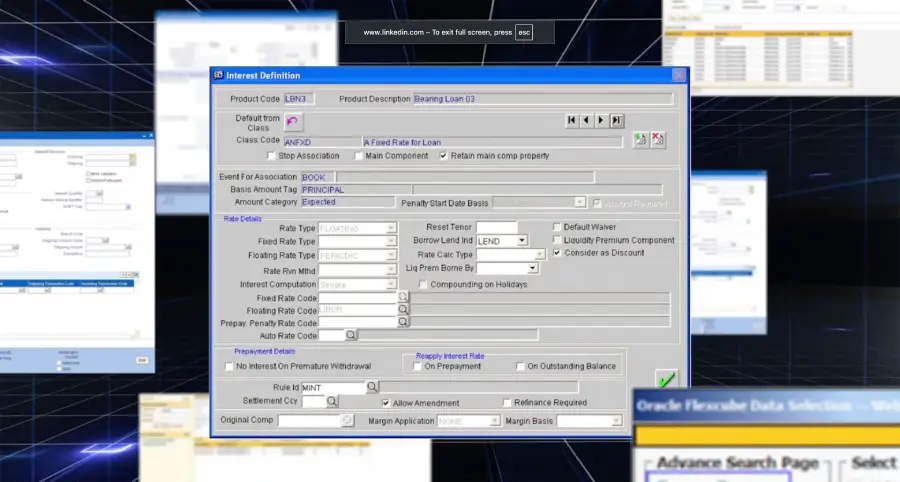Open the Liq Prem Borne By dropdown
The width and height of the screenshot is (900, 482).
pyautogui.click(x=532, y=269)
